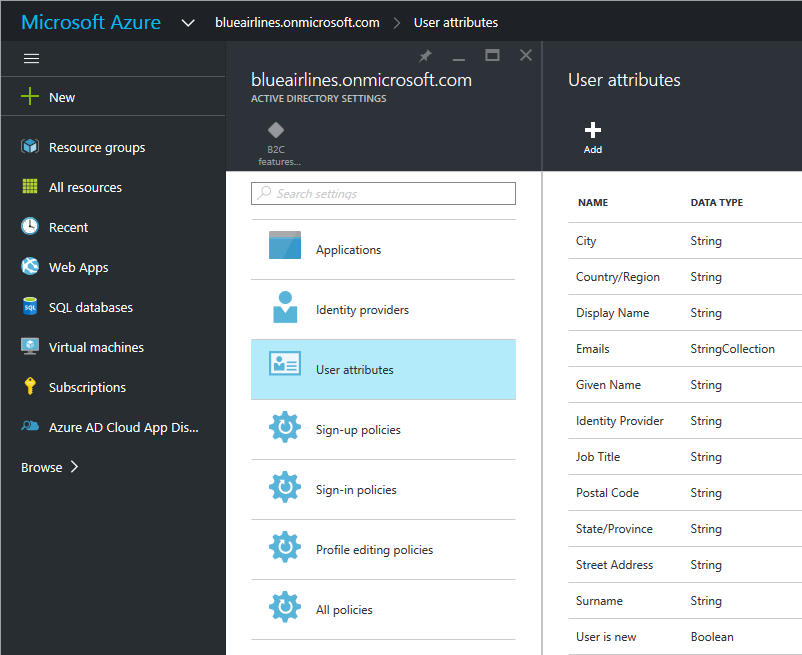Open Identity providers settings
This screenshot has height=655, width=802.
tap(383, 309)
